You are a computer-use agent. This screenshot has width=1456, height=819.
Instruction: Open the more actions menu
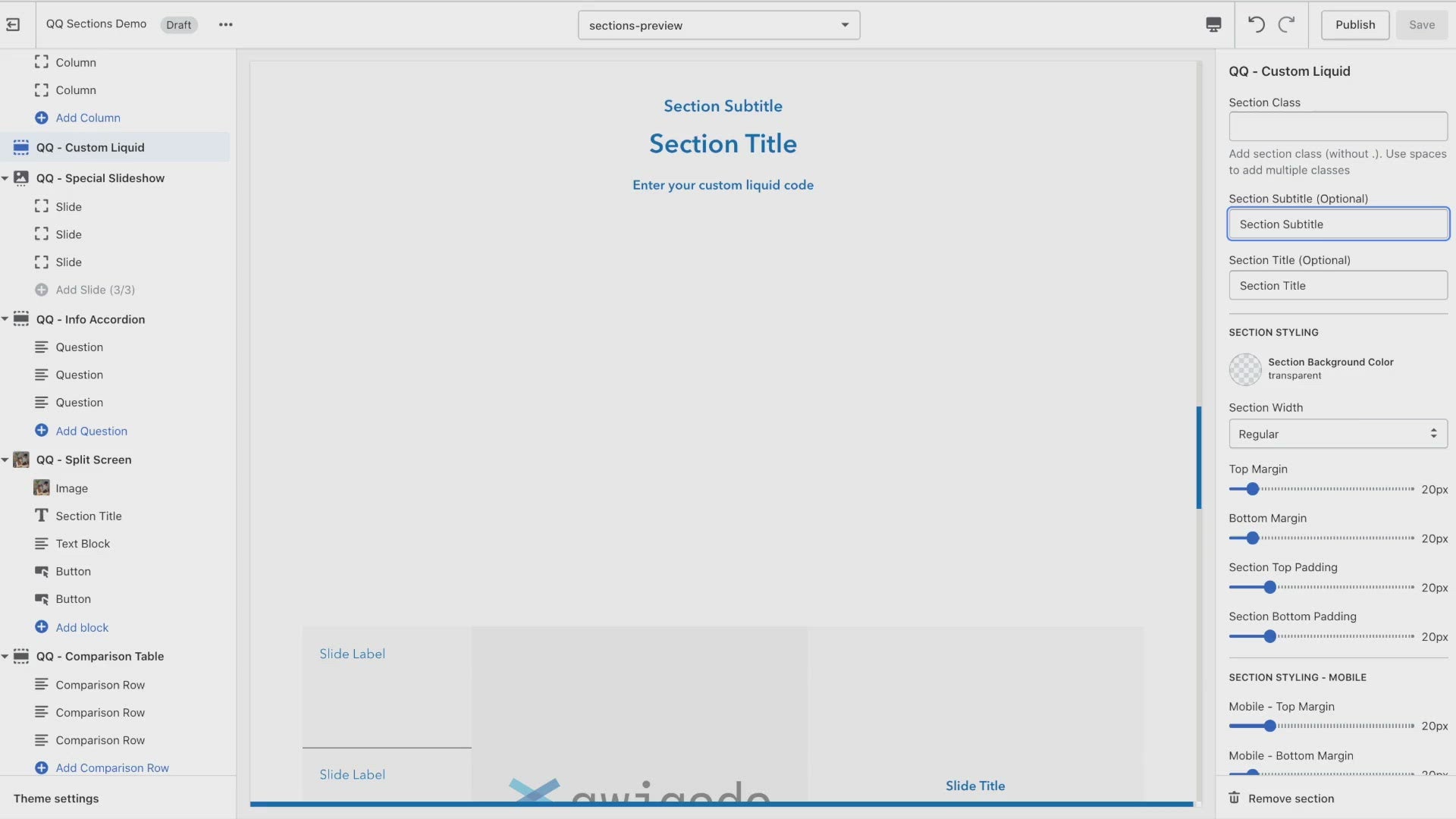pos(225,24)
